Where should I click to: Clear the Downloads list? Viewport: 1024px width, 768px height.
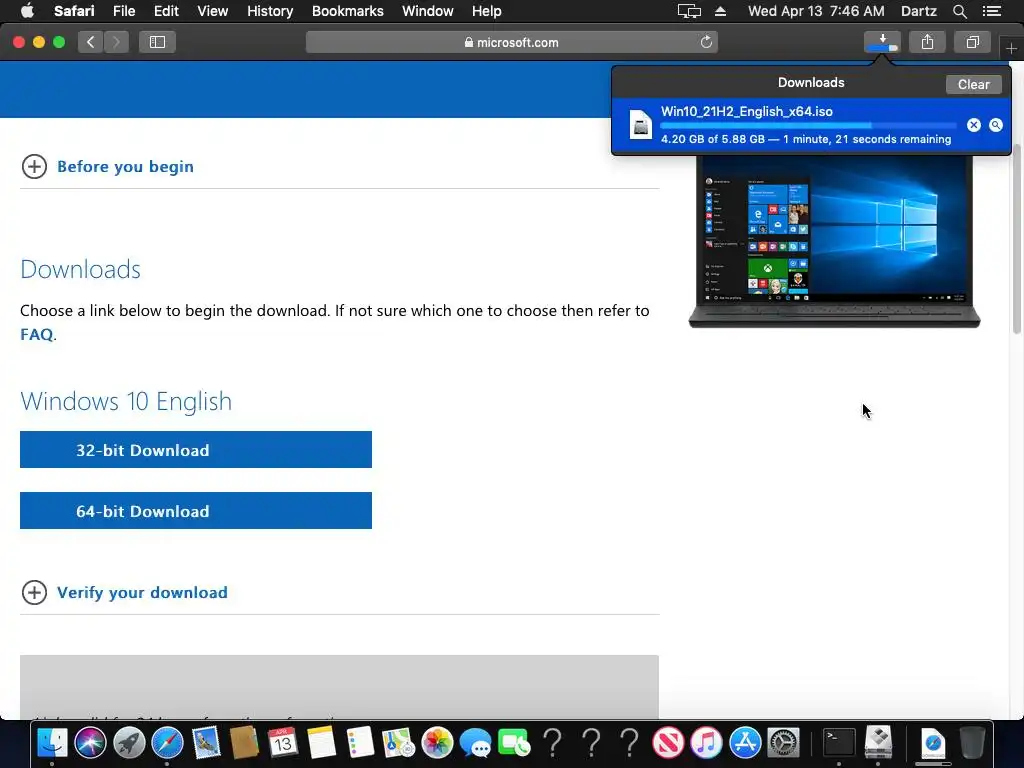click(x=973, y=84)
